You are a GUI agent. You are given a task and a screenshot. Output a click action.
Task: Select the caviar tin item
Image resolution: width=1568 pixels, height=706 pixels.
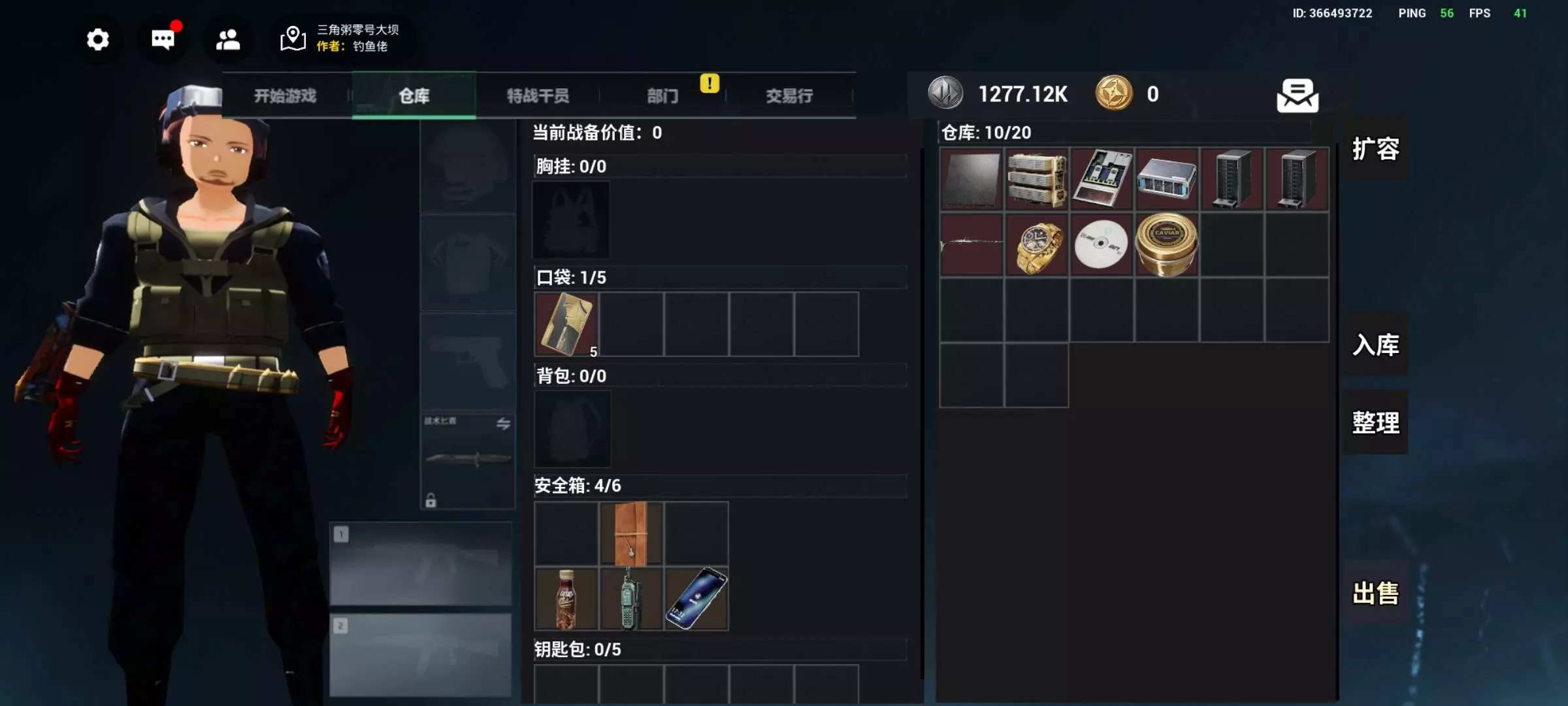click(x=1167, y=244)
